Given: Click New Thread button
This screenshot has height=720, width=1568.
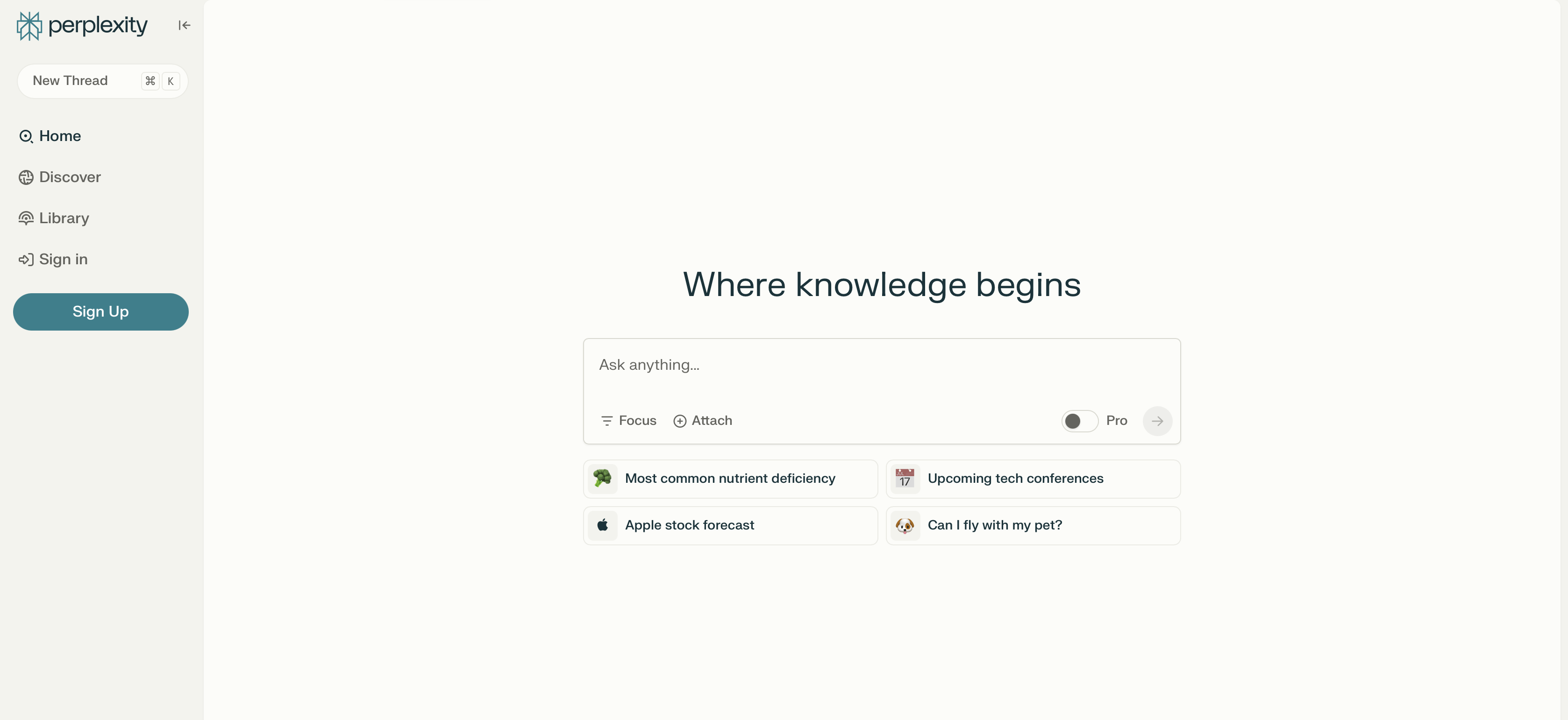Looking at the screenshot, I should coord(101,80).
